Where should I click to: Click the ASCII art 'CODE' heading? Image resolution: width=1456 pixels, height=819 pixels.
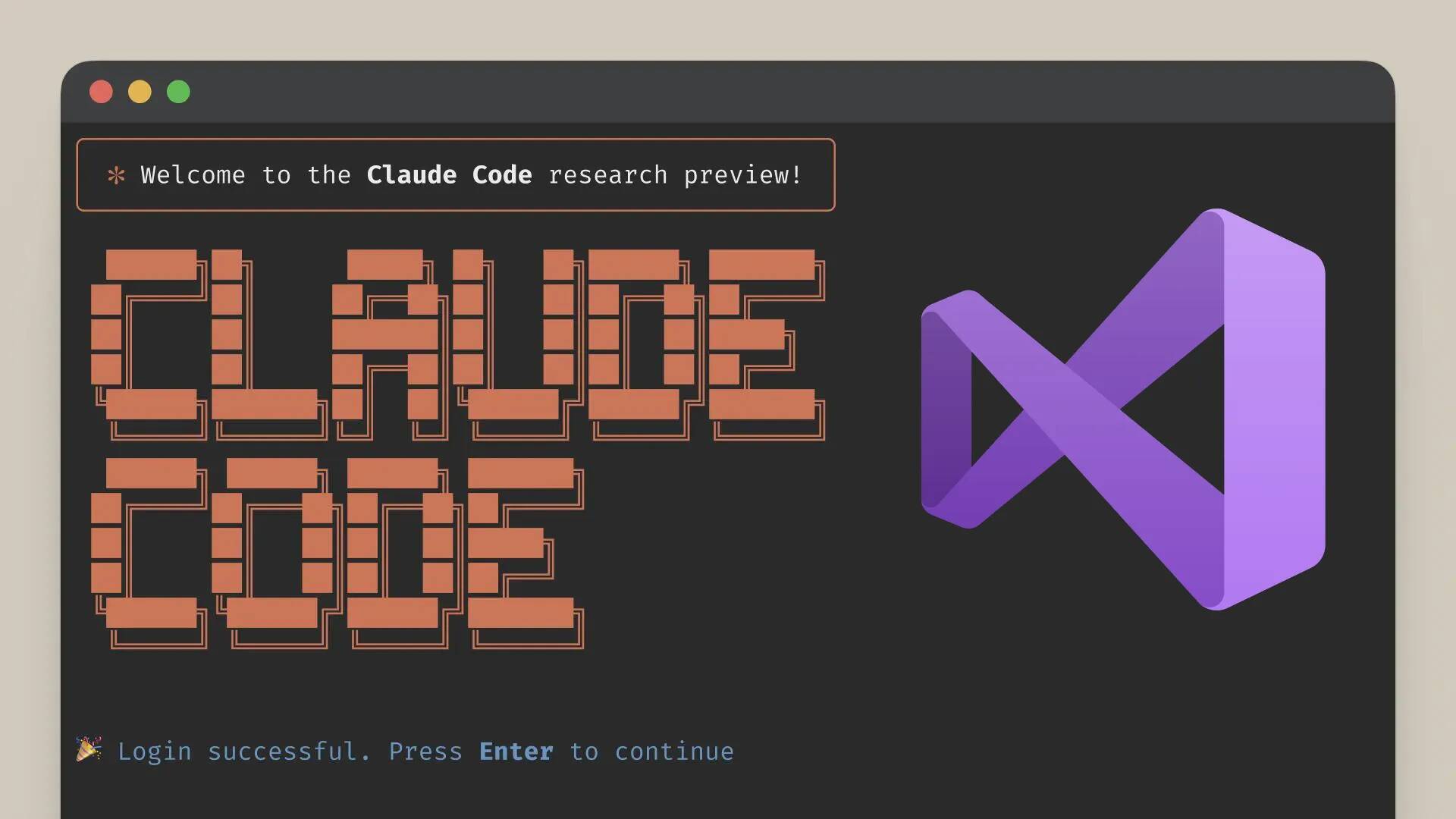pyautogui.click(x=337, y=554)
